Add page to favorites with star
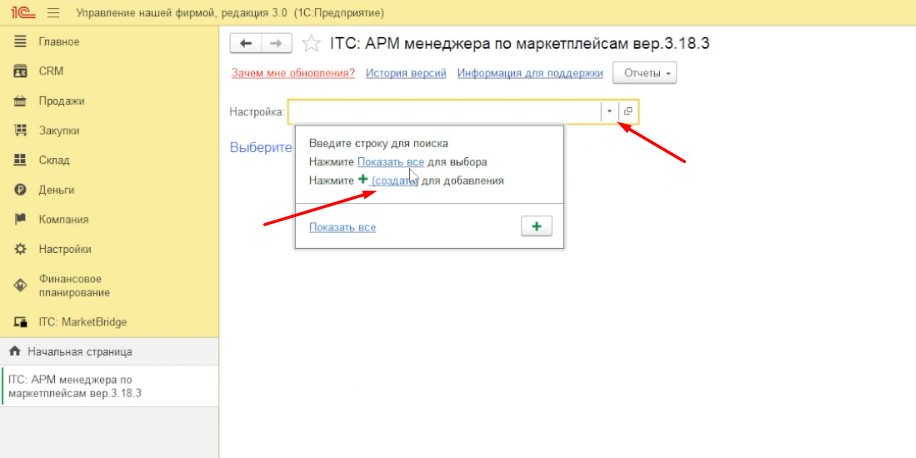 point(311,44)
